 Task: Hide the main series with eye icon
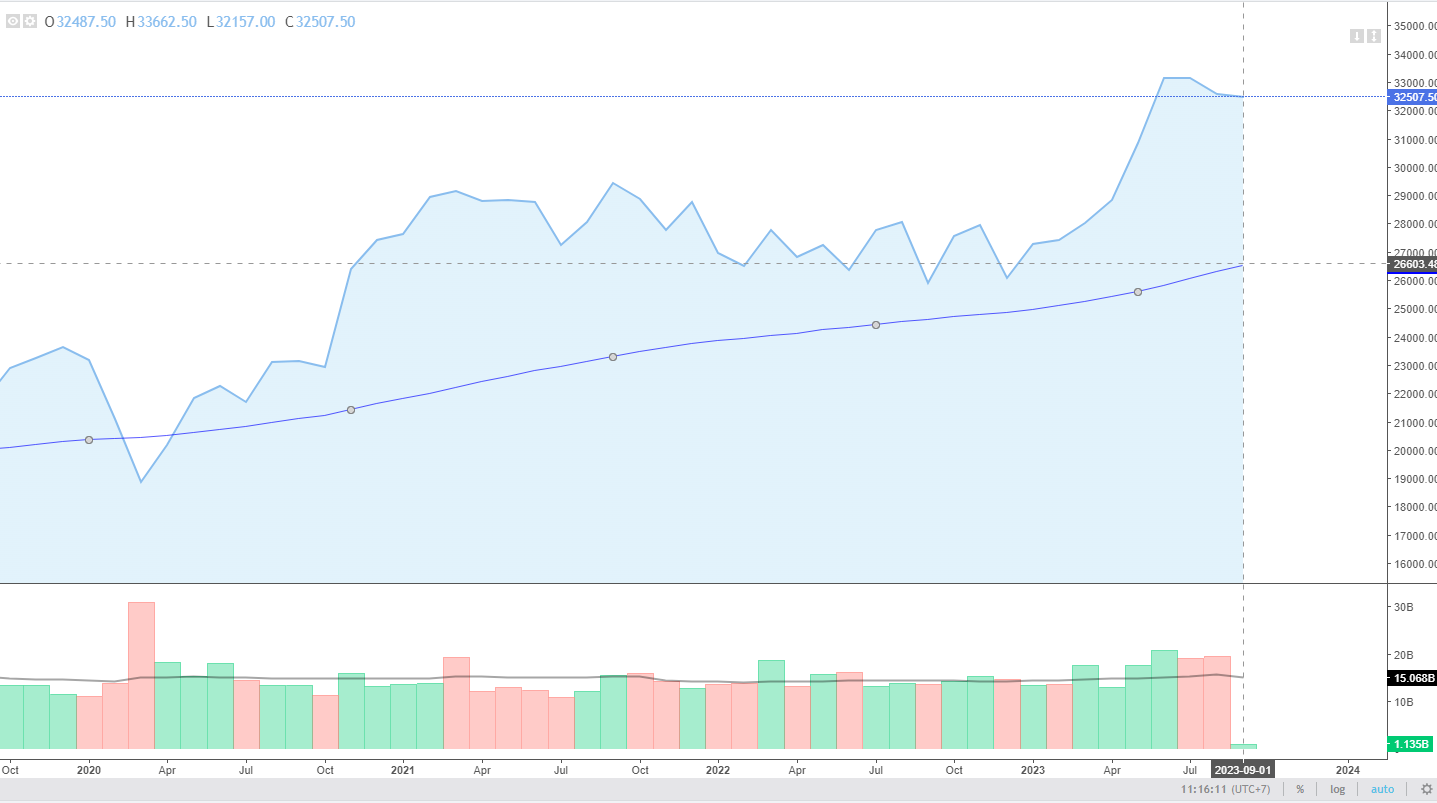pos(13,21)
